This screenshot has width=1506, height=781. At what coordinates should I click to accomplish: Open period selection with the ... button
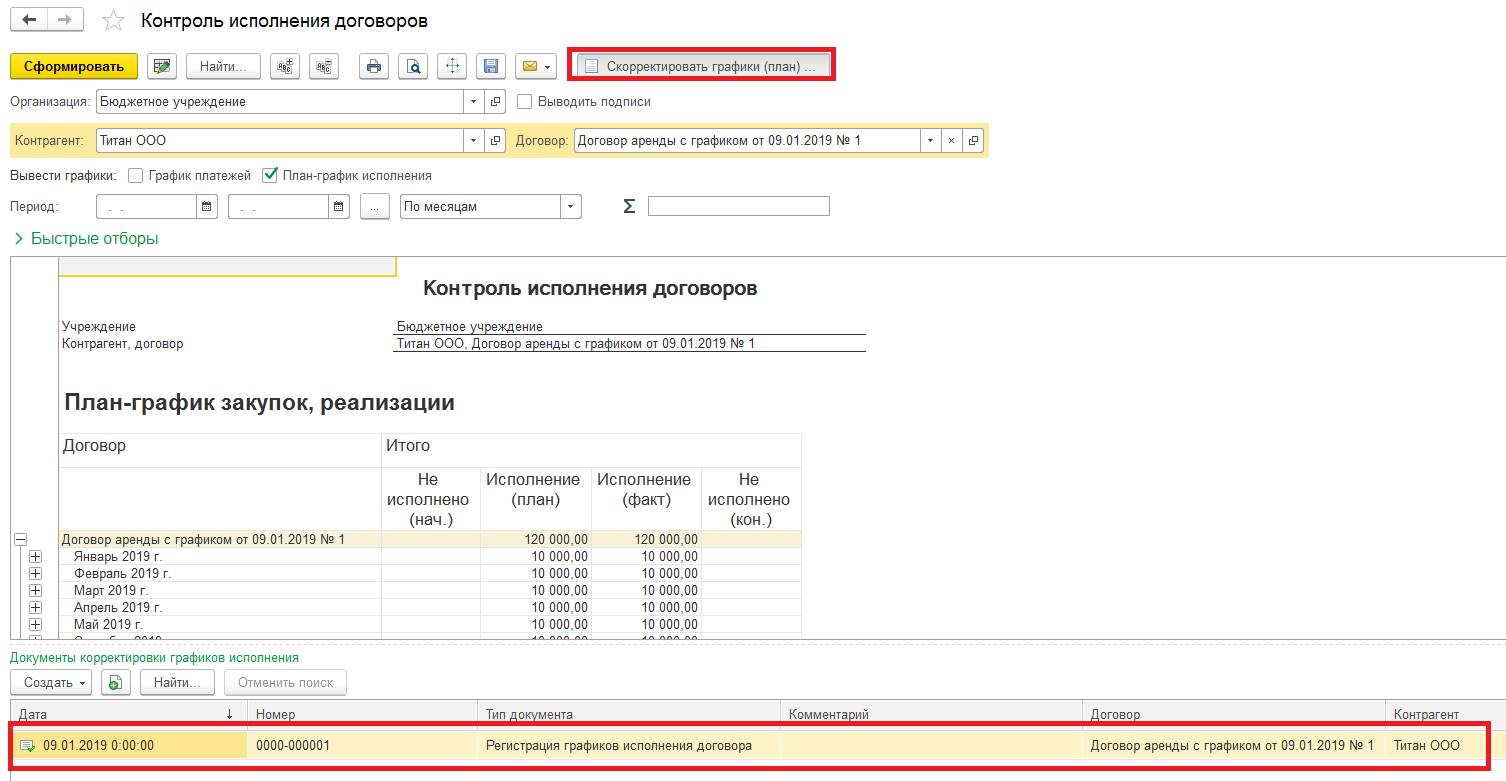tap(374, 207)
